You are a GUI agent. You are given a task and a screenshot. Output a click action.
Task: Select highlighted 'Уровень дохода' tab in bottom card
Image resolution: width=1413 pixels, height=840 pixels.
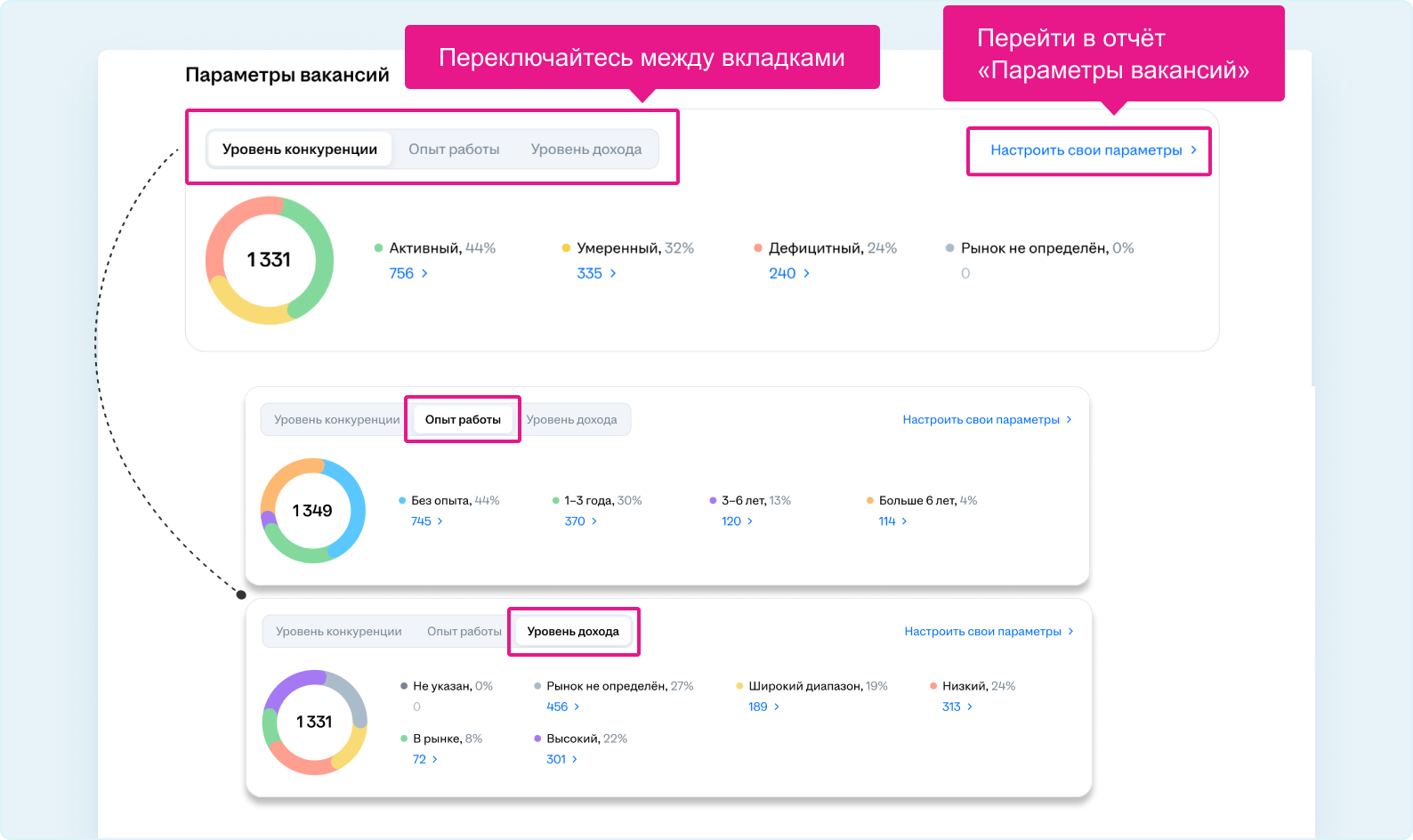pyautogui.click(x=573, y=632)
